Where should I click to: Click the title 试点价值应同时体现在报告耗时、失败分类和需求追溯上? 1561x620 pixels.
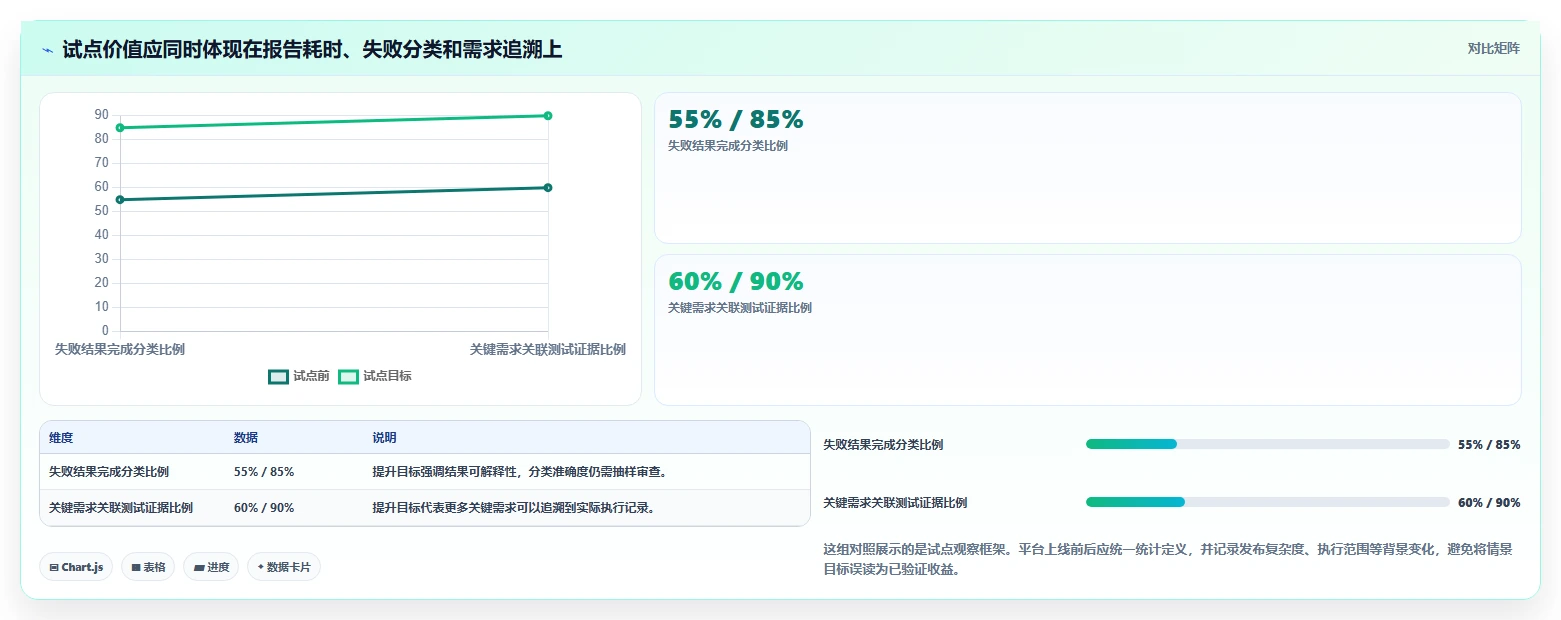(x=312, y=49)
